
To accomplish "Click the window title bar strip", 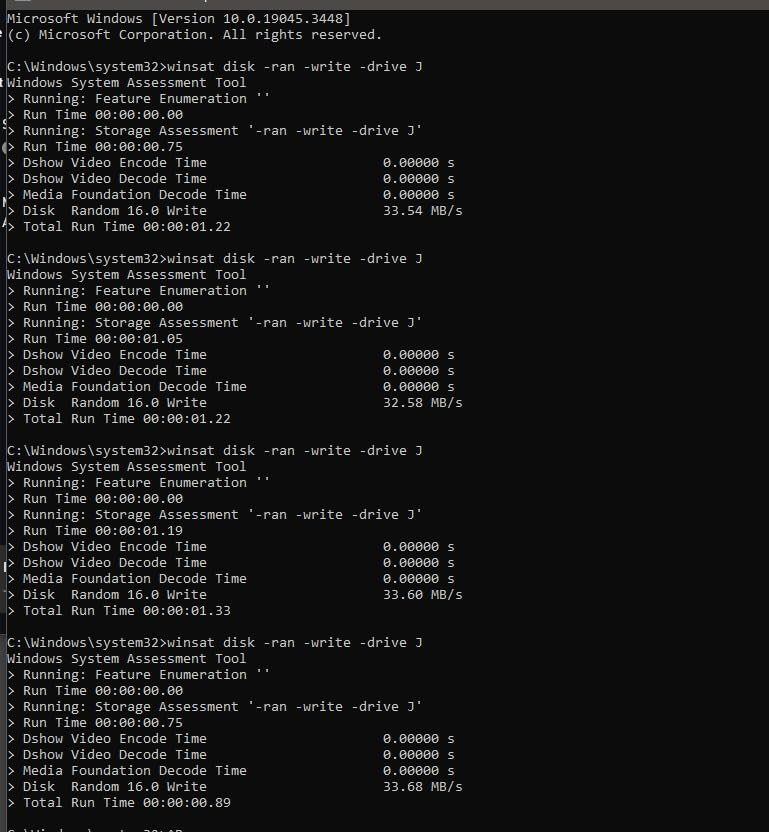I will tap(384, 4).
